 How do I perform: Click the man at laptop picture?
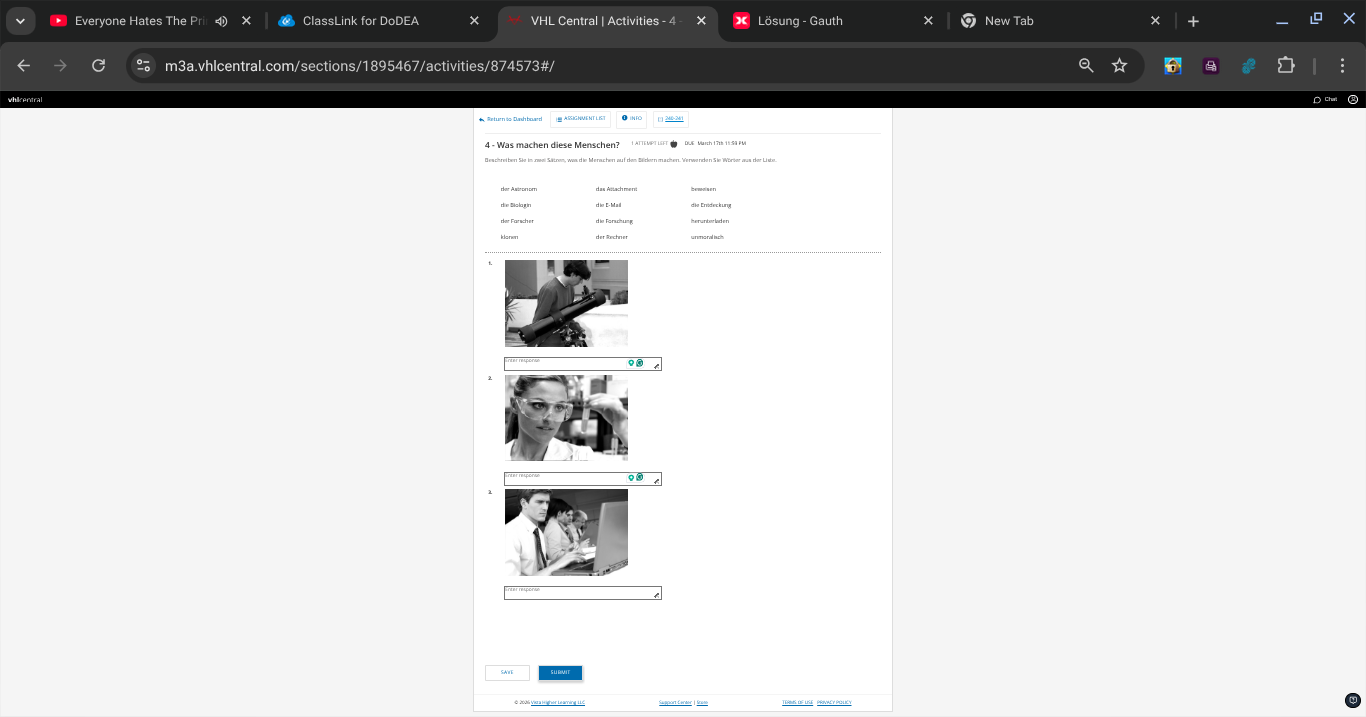(566, 532)
